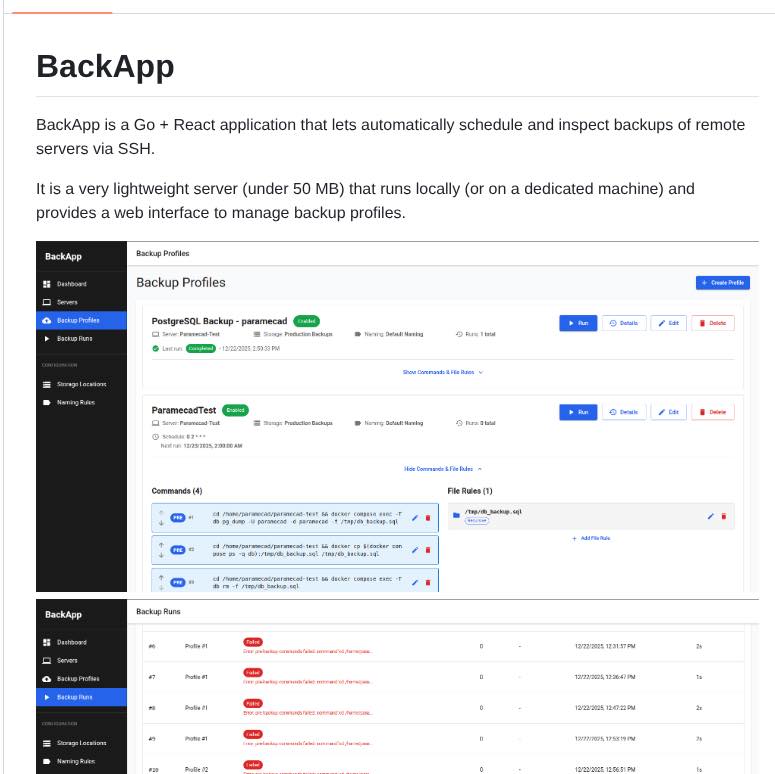The width and height of the screenshot is (775, 774).
Task: Click the main 'BackApp' page heading
Action: [x=105, y=66]
